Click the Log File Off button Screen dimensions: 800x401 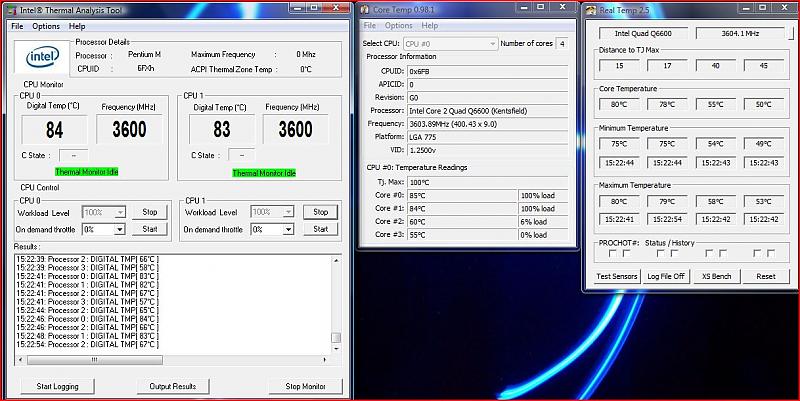[666, 276]
